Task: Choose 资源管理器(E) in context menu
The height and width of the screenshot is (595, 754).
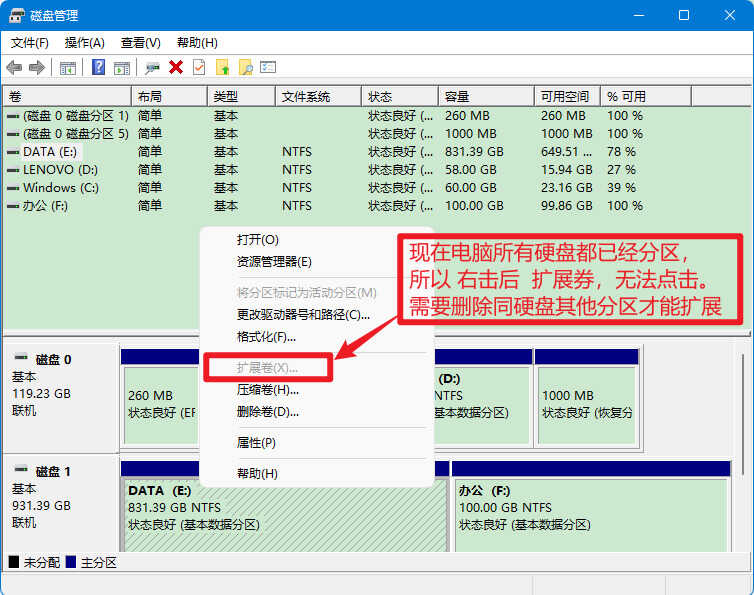Action: (x=274, y=262)
